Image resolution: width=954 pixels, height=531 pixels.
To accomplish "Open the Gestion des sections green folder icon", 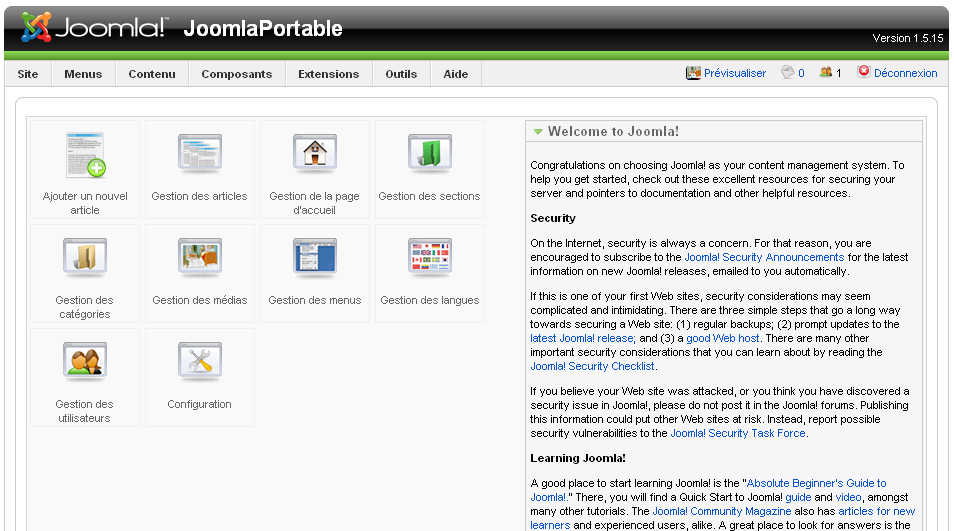I will (430, 154).
